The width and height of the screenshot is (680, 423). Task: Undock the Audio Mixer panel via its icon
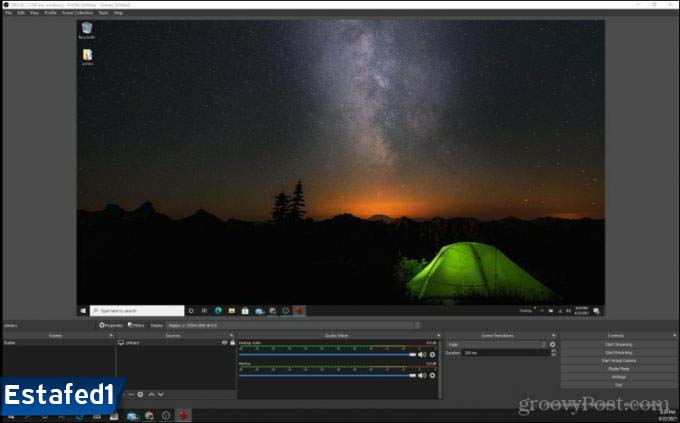pyautogui.click(x=439, y=335)
